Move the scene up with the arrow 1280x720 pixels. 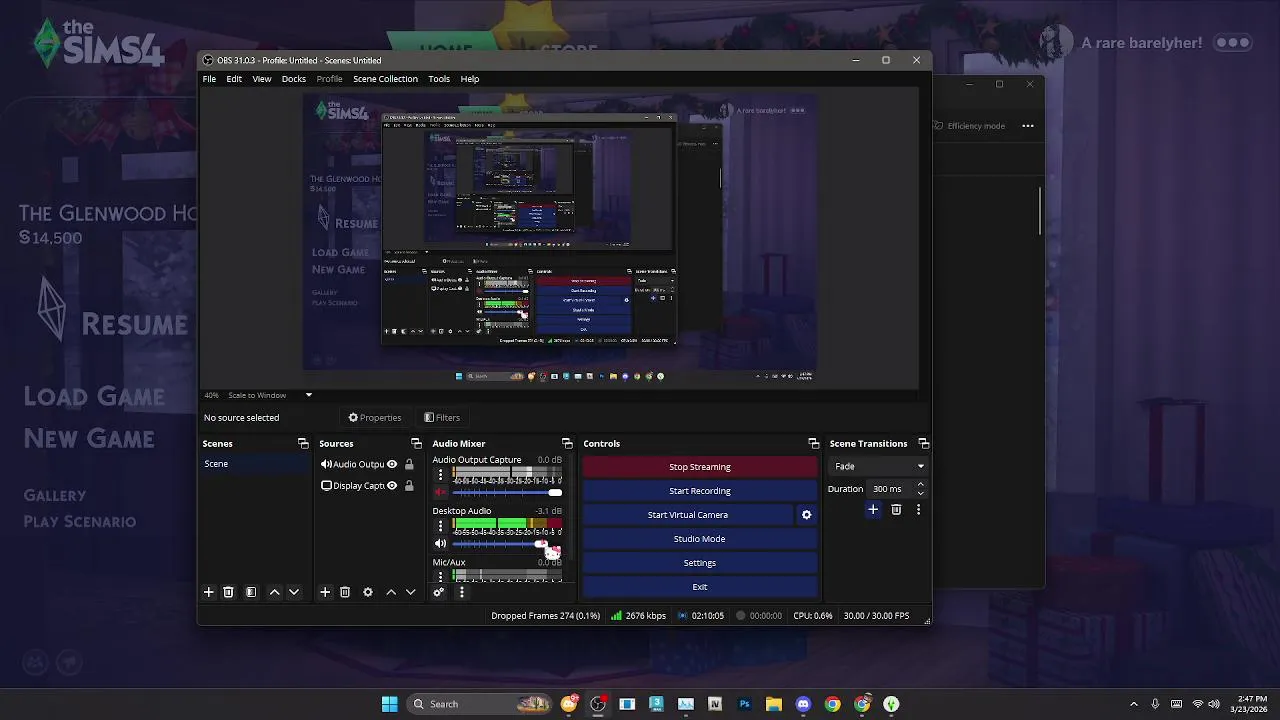[275, 592]
